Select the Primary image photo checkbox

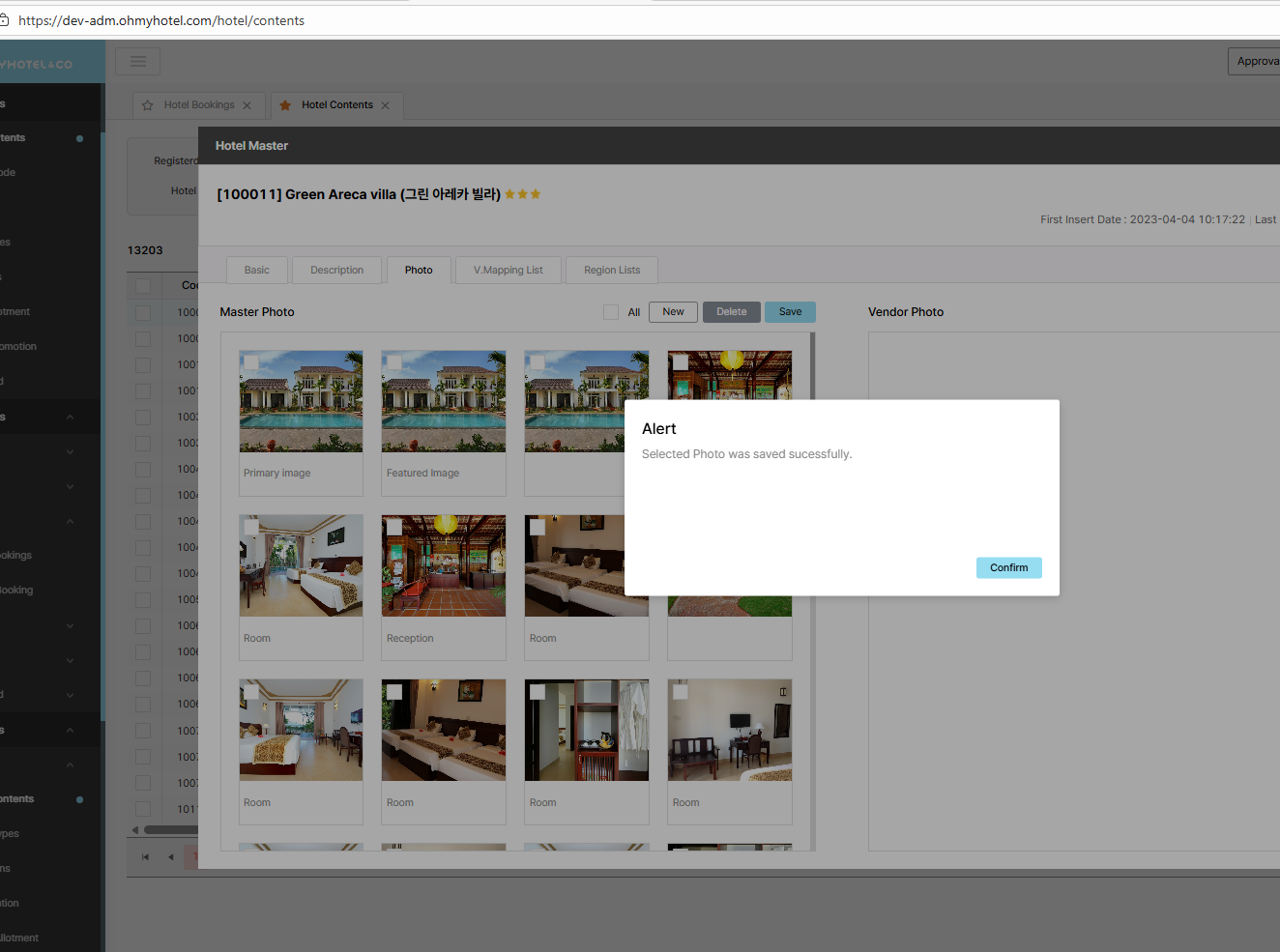click(x=251, y=362)
